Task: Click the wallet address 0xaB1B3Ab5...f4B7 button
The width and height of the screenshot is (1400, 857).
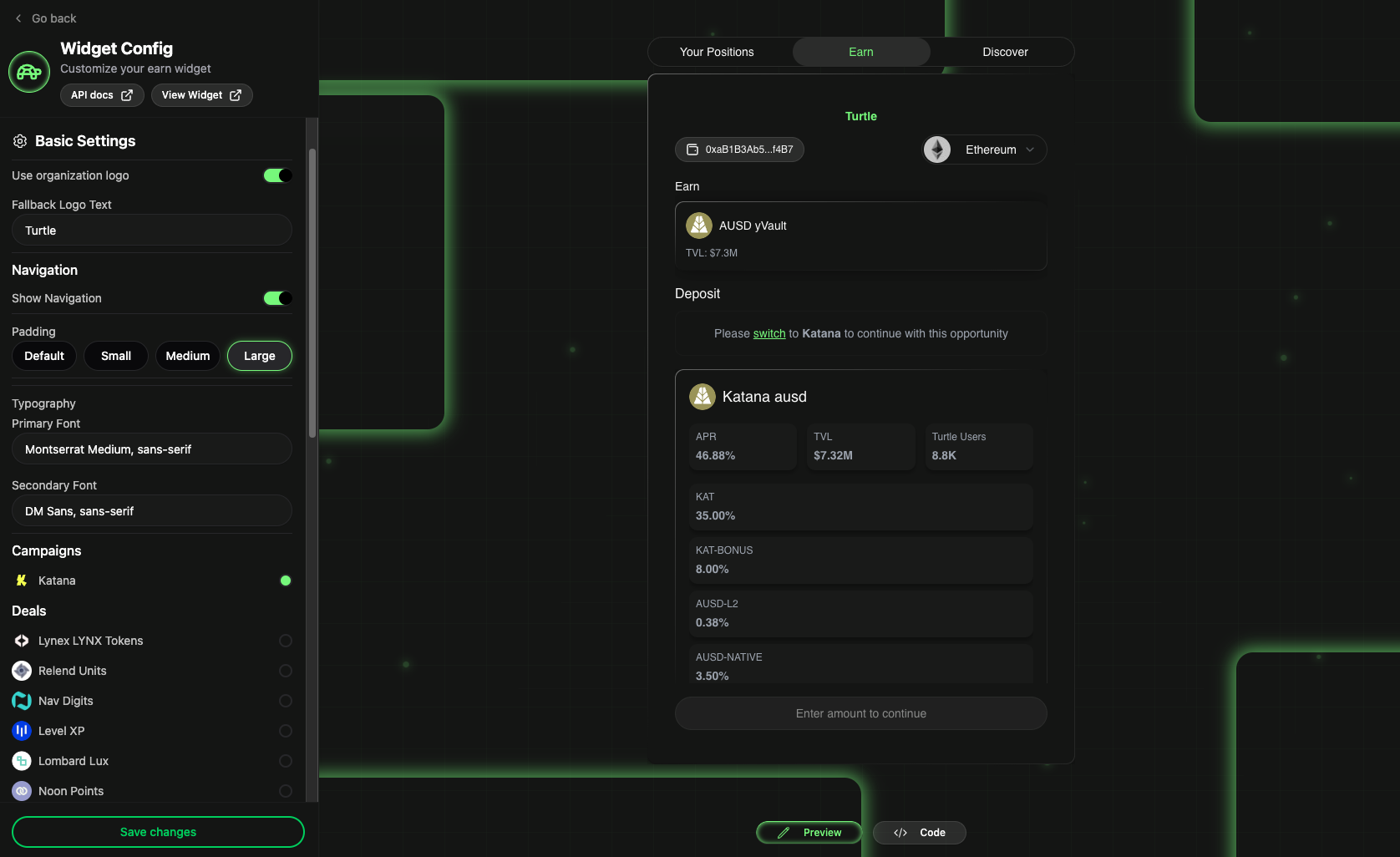Action: [739, 150]
